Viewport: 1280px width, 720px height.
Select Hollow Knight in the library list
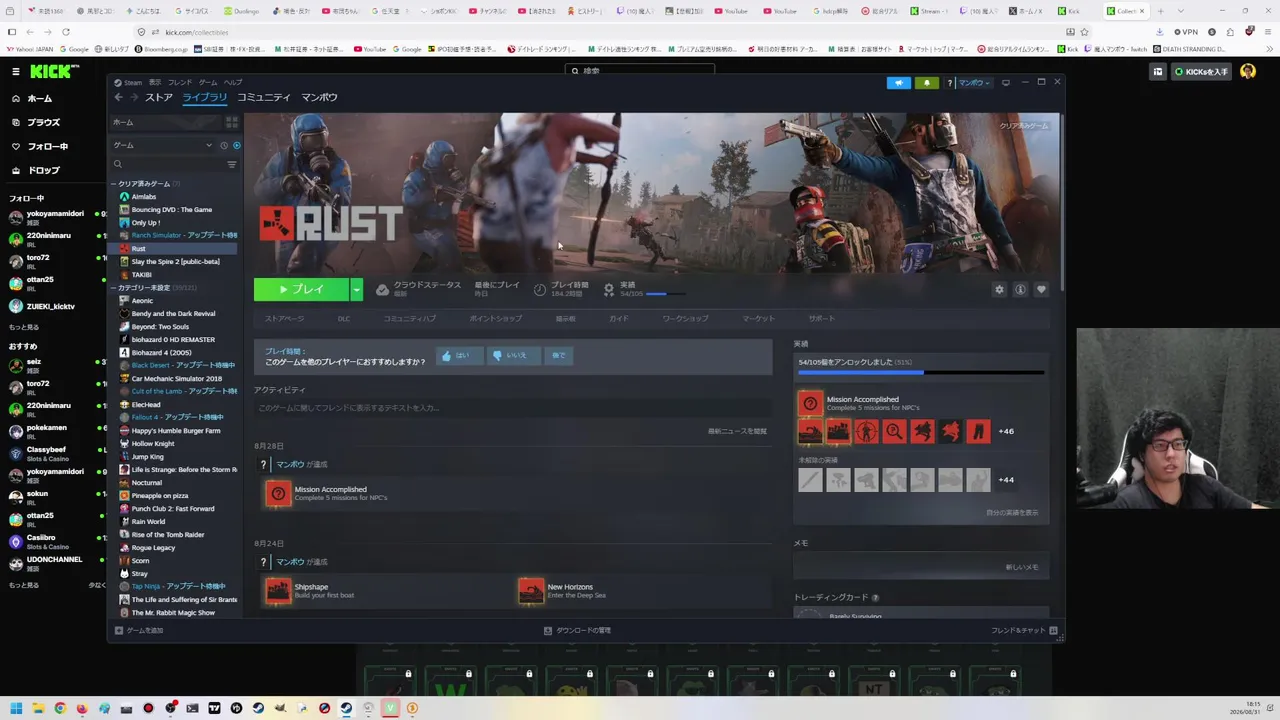click(153, 444)
